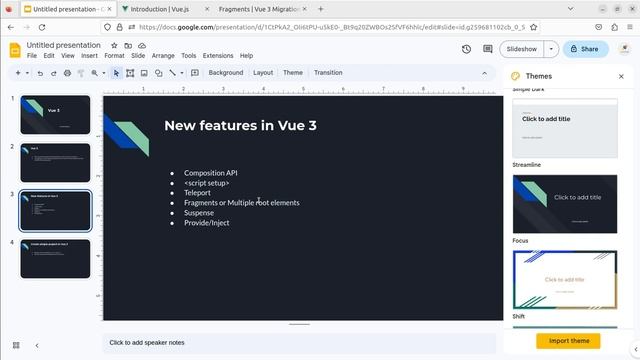Open the Format menu

(x=114, y=56)
